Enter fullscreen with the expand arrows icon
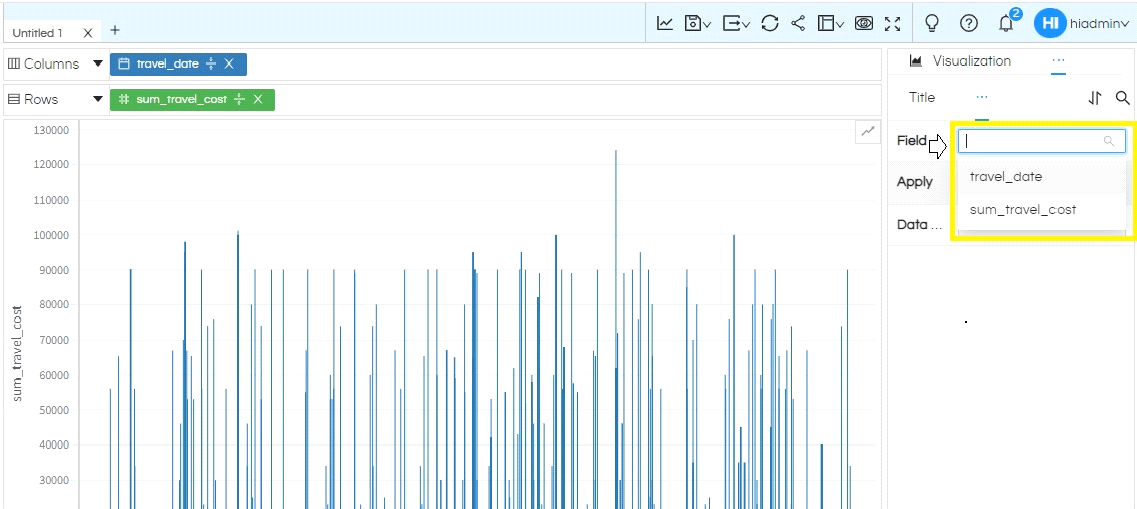This screenshot has width=1137, height=509. pos(893,23)
